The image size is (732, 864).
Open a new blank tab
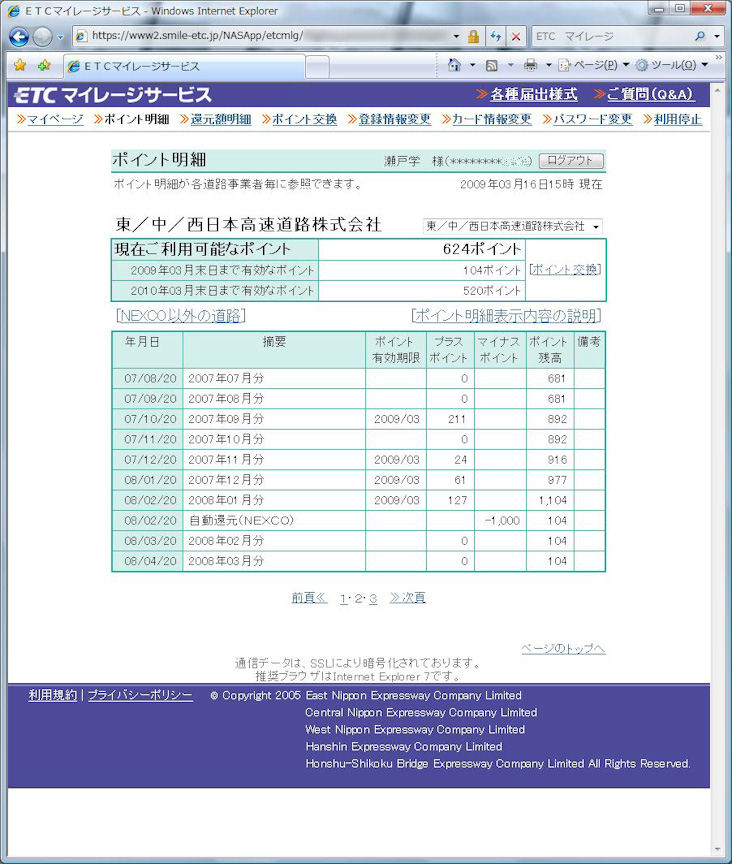[x=317, y=67]
